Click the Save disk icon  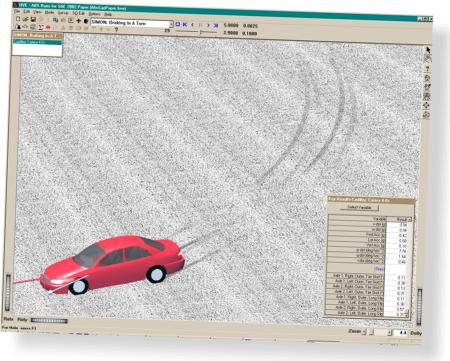tap(33, 20)
